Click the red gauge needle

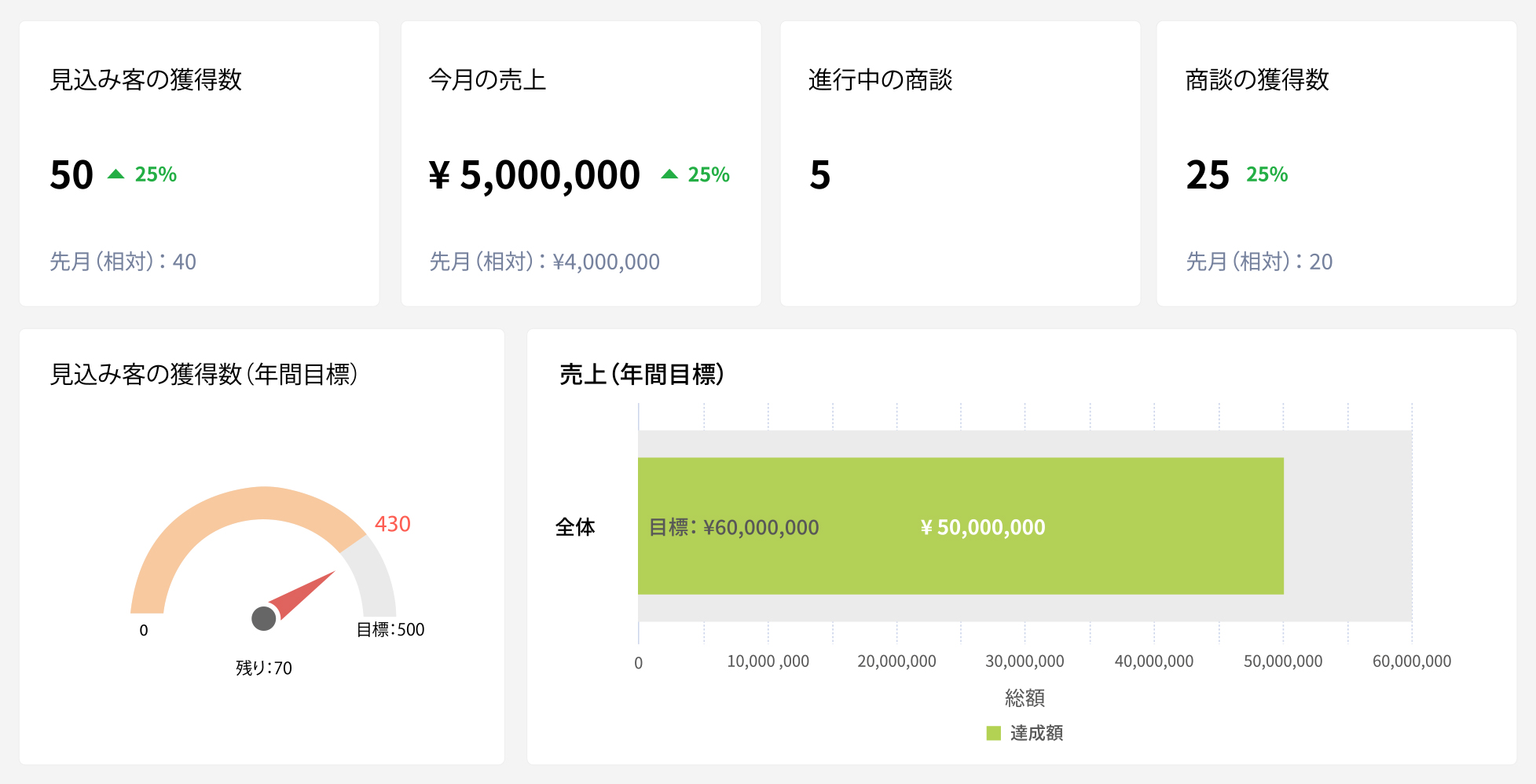point(306,593)
